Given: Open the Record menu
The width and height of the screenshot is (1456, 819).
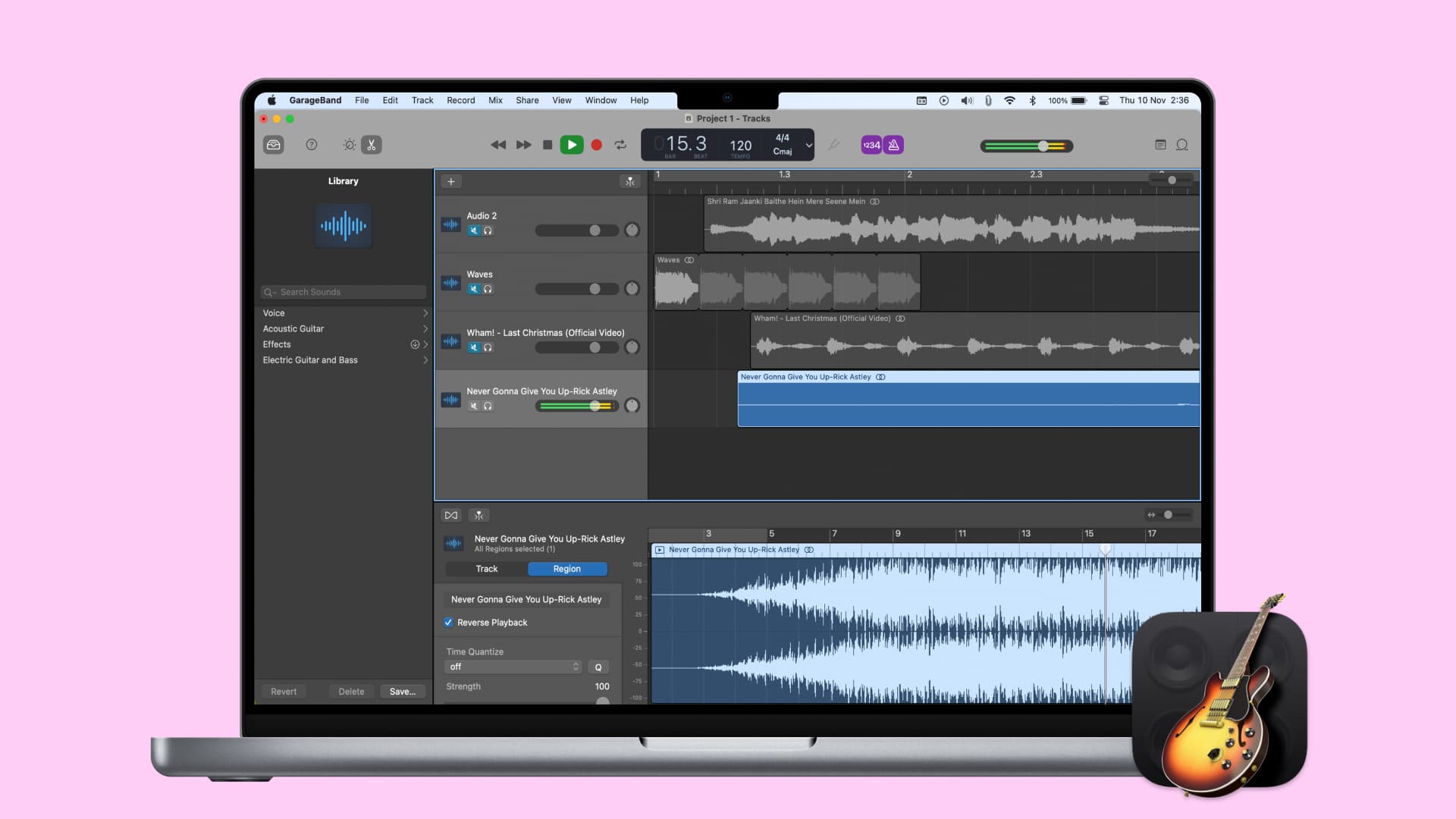Looking at the screenshot, I should coord(460,100).
